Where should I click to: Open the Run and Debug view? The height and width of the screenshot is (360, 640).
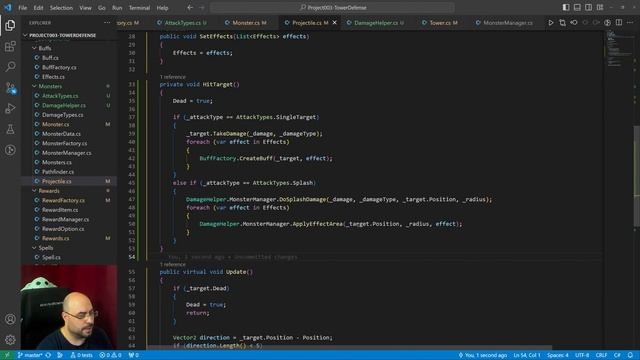[x=10, y=109]
